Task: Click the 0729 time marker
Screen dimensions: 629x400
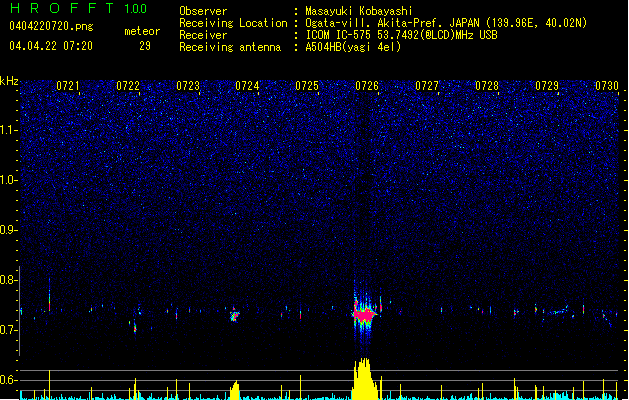Action: [x=547, y=86]
